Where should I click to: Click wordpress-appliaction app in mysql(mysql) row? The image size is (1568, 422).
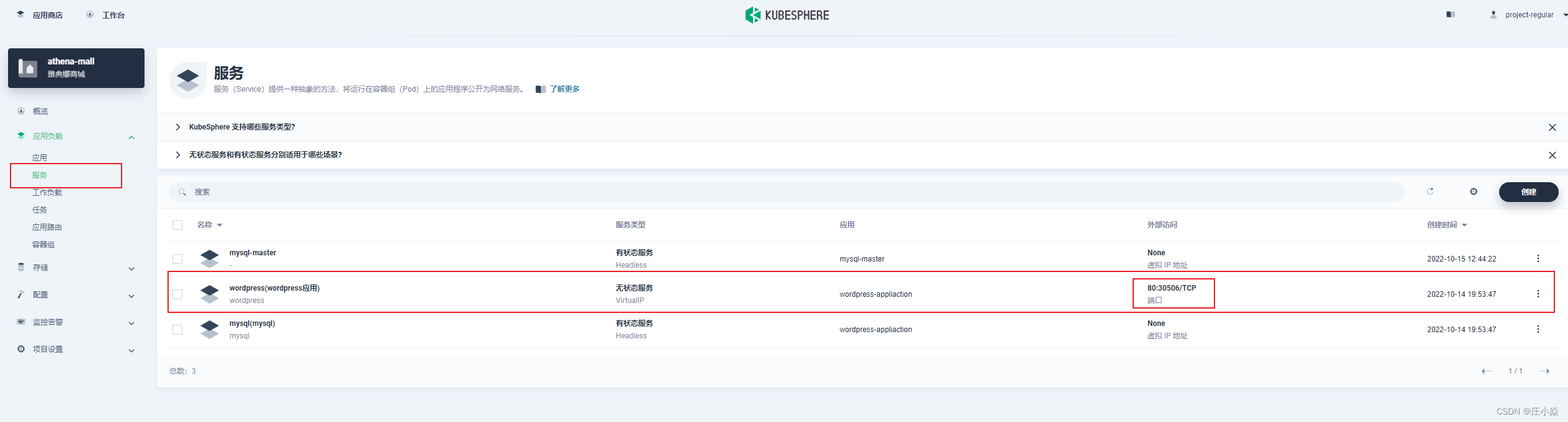(876, 330)
